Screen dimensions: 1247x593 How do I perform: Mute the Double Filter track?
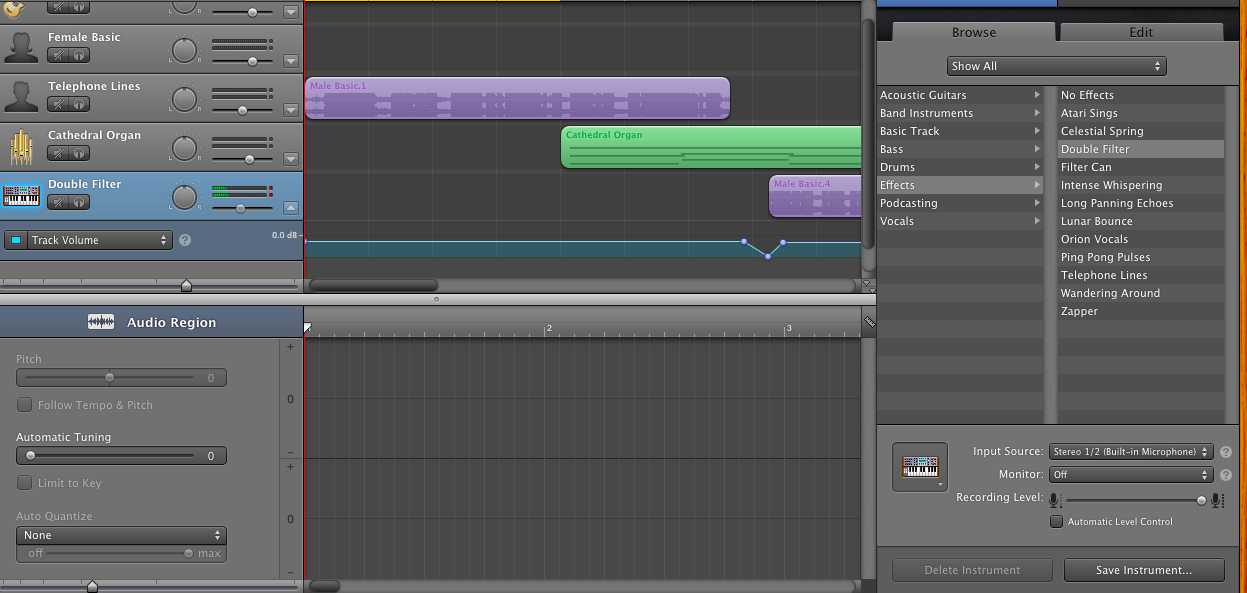59,202
